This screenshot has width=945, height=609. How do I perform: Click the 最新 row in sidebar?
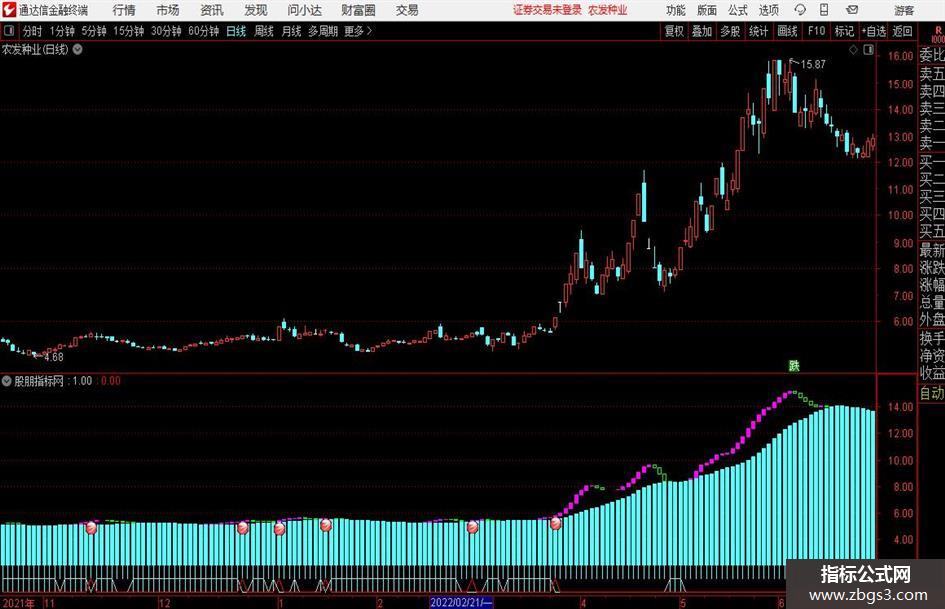931,250
